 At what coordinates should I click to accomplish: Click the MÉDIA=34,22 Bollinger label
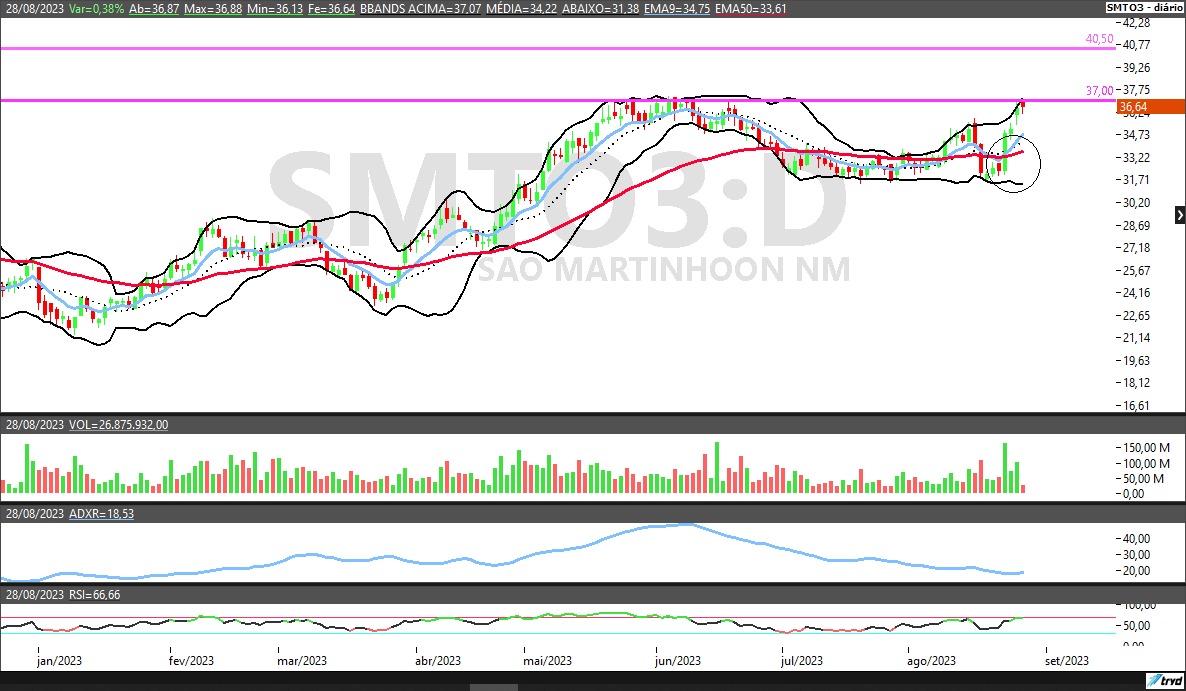[x=522, y=9]
